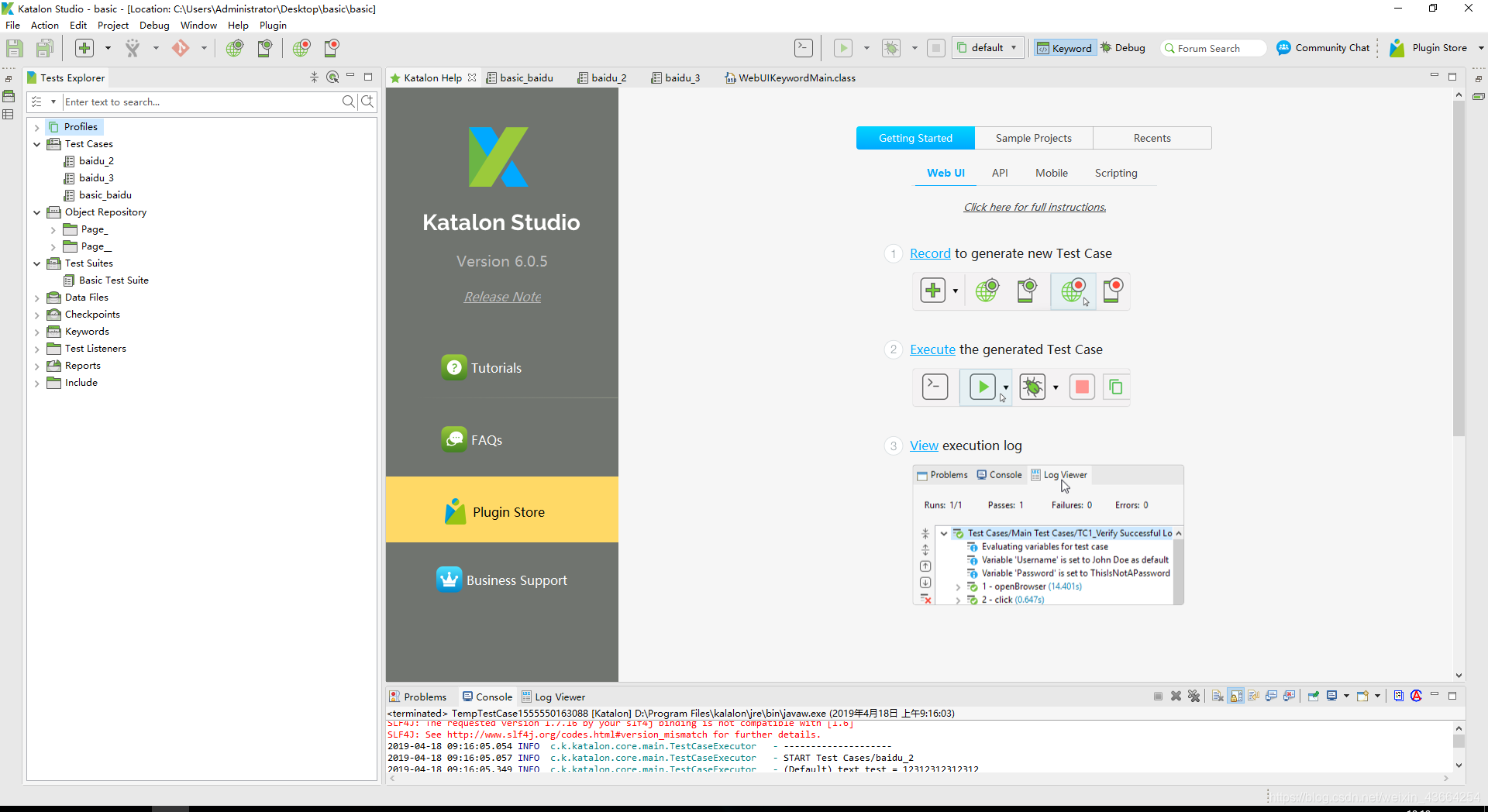The width and height of the screenshot is (1488, 812).
Task: Switch to the basic_baidu editor tab
Action: point(519,77)
